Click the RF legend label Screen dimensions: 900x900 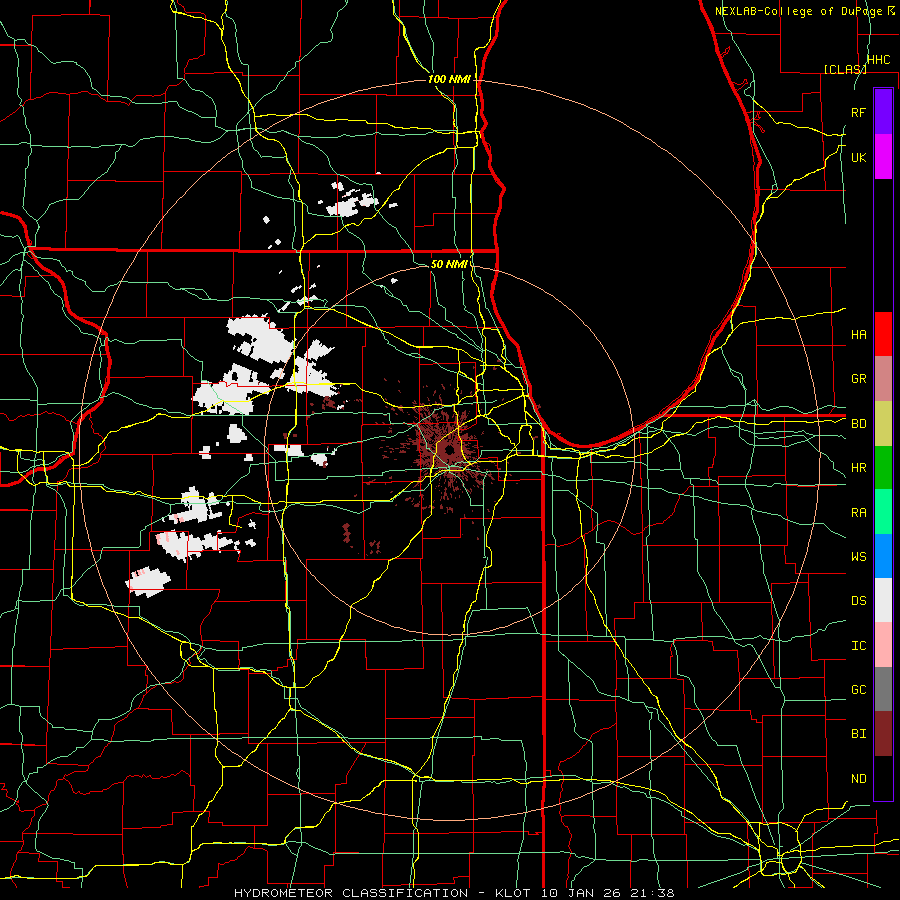pos(858,112)
